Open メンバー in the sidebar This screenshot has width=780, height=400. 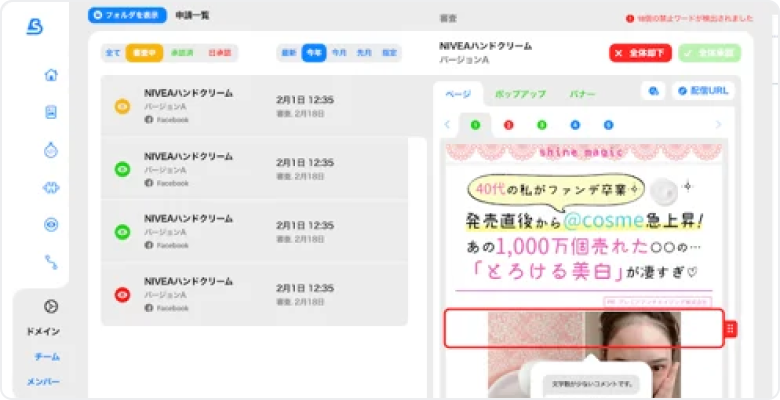[x=43, y=382]
